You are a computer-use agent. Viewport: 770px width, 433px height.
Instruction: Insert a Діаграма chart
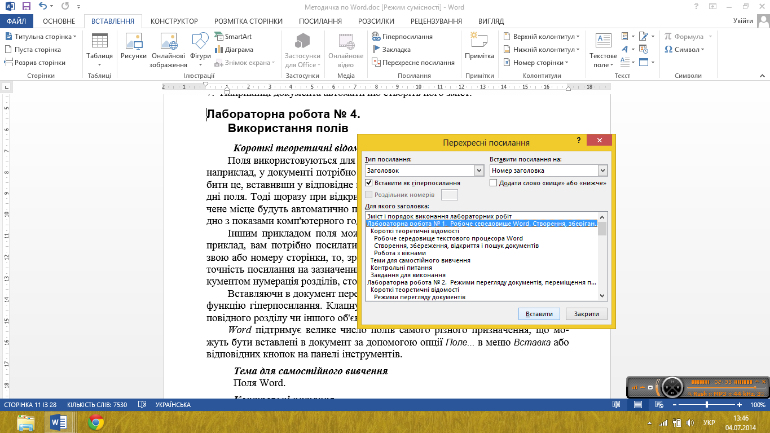pos(234,50)
